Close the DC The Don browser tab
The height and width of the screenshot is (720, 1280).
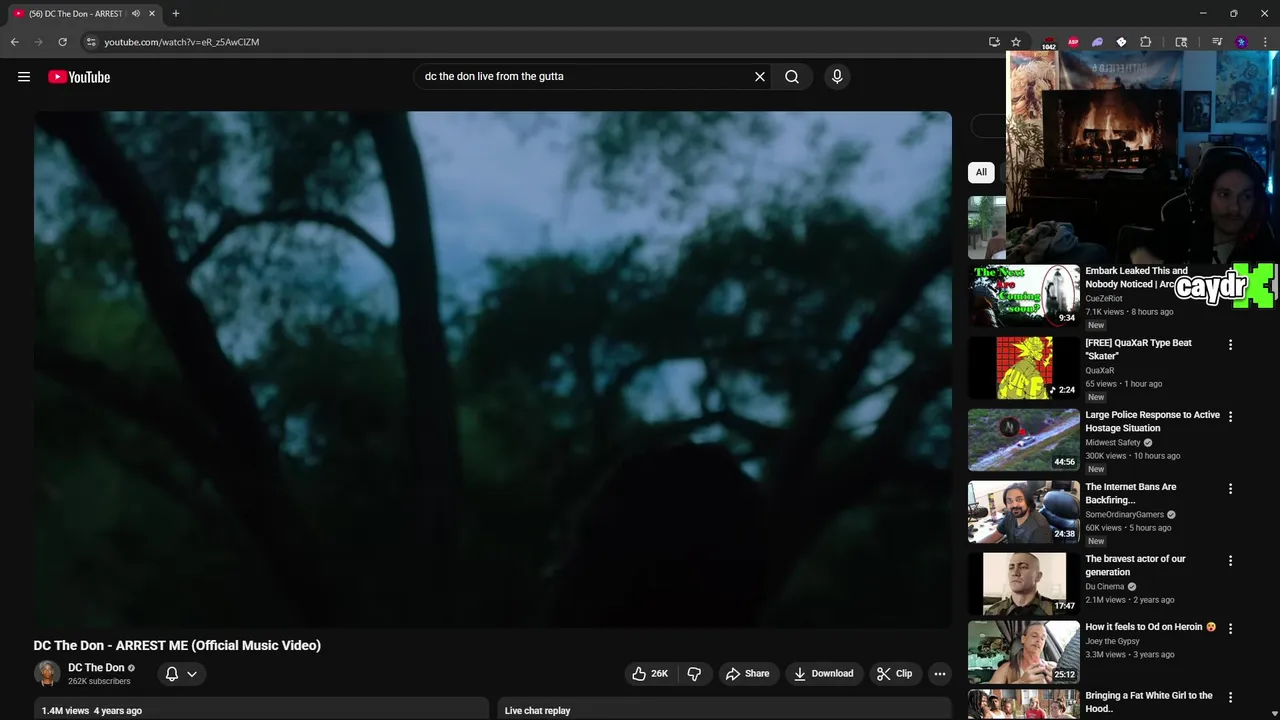pos(152,14)
